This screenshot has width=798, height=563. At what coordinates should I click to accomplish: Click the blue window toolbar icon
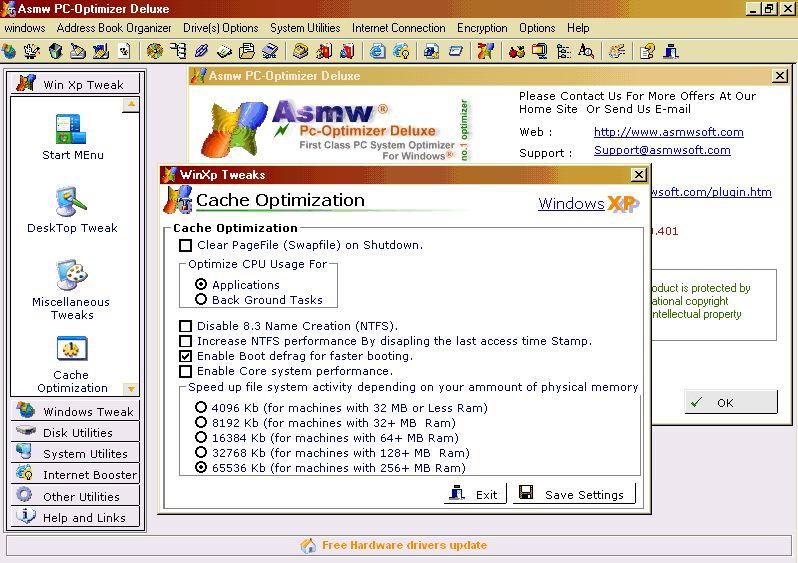click(x=455, y=51)
